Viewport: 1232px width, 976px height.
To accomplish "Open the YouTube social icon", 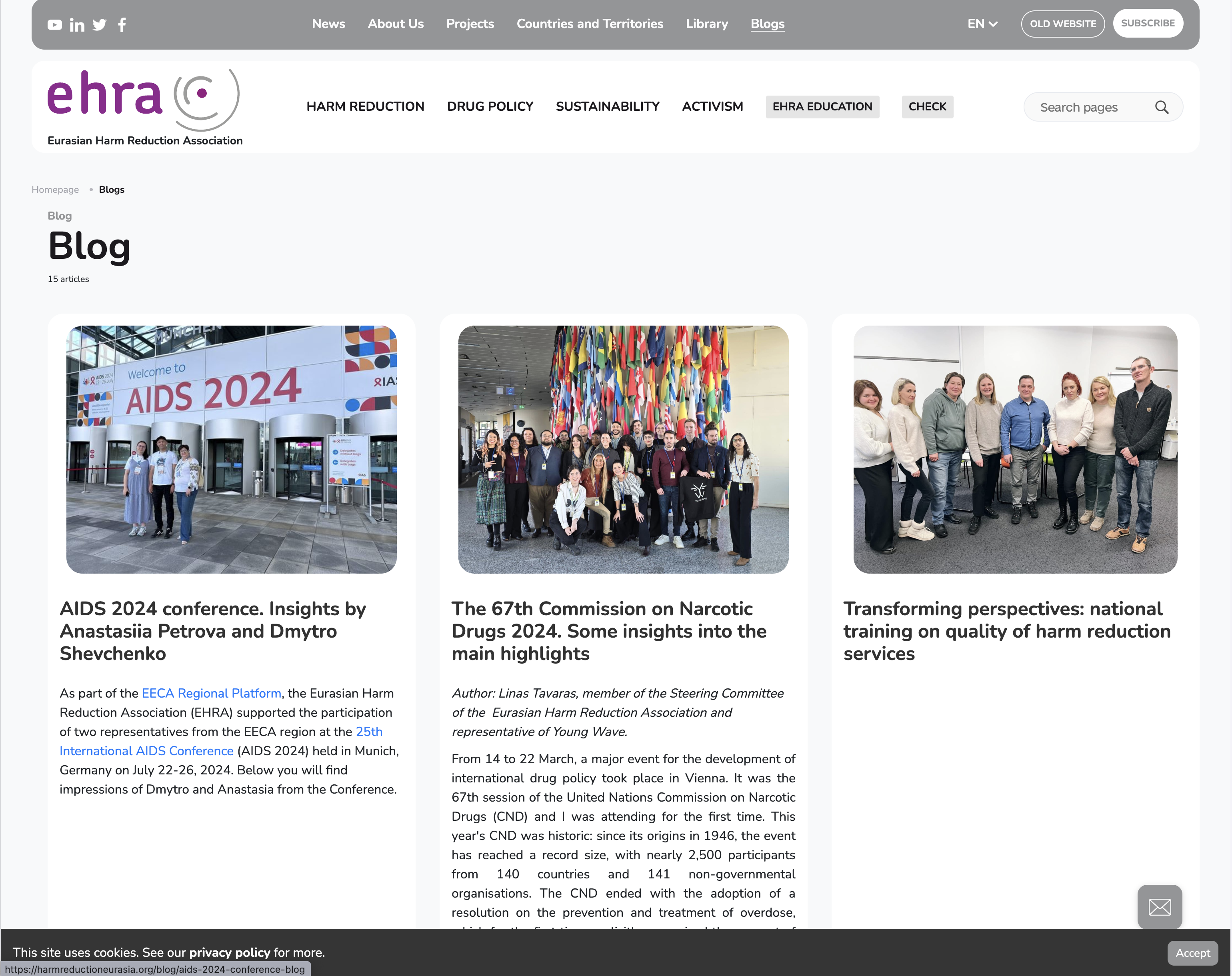I will [x=54, y=24].
